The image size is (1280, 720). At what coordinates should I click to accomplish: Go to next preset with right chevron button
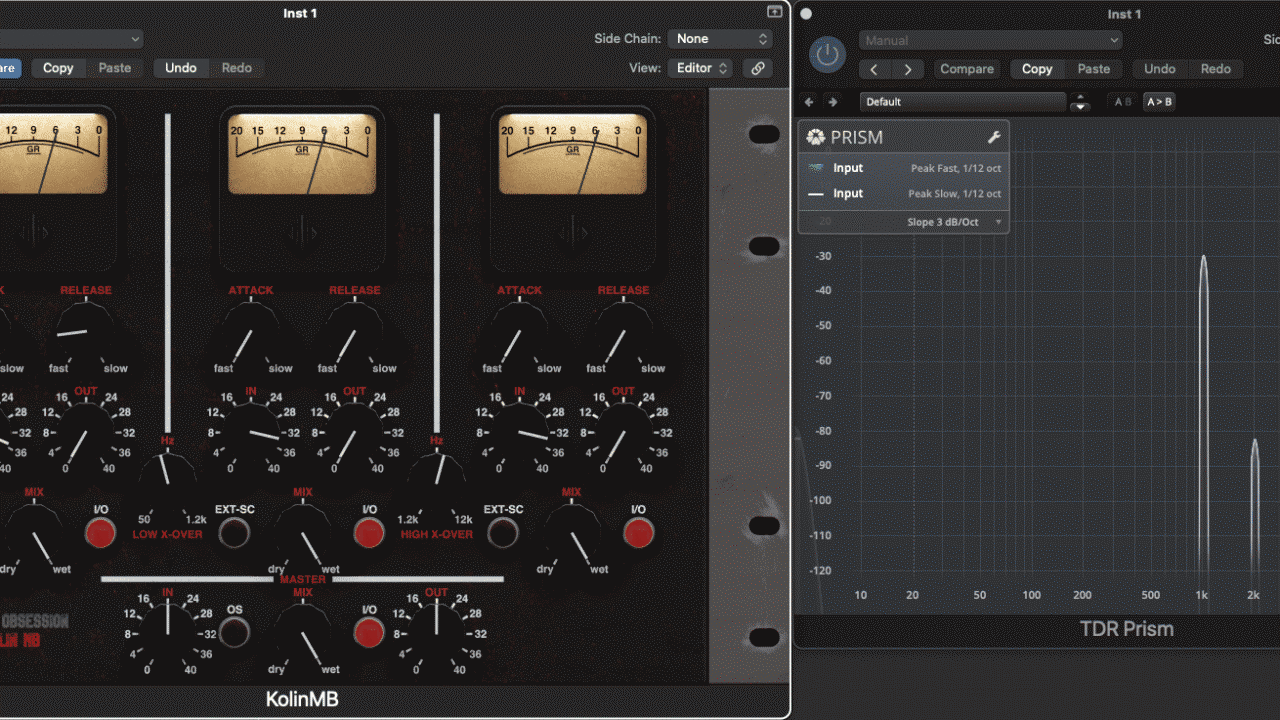tap(907, 69)
